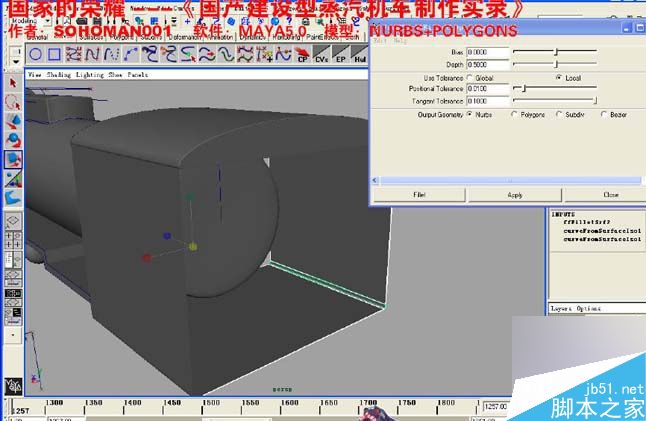Open the Polygons shelf tab

[x=121, y=37]
